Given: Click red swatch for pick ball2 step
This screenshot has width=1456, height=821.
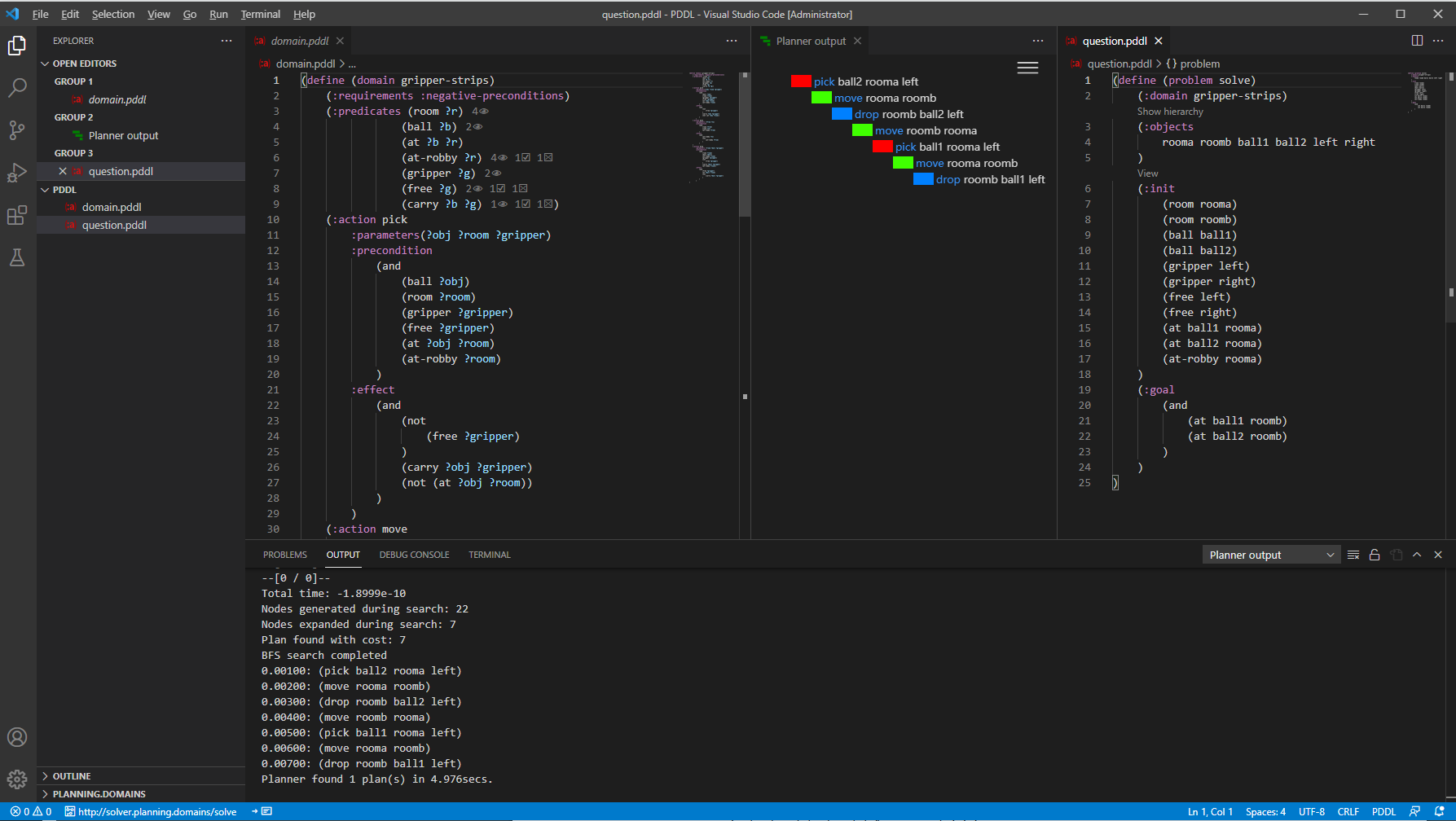Looking at the screenshot, I should (x=801, y=81).
